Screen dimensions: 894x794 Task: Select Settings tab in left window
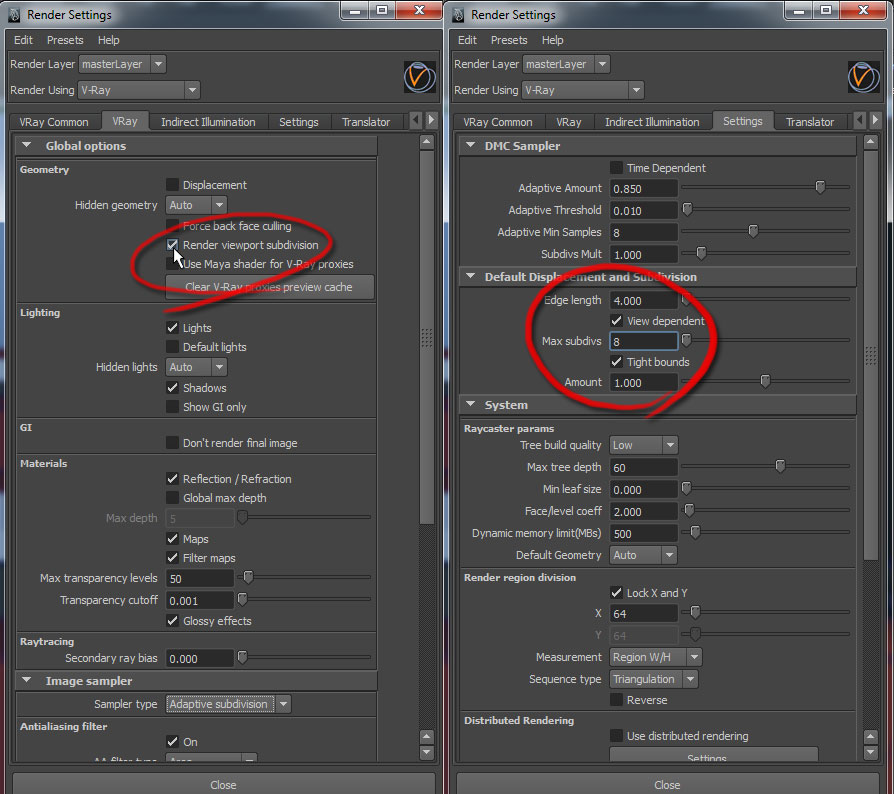pos(299,122)
